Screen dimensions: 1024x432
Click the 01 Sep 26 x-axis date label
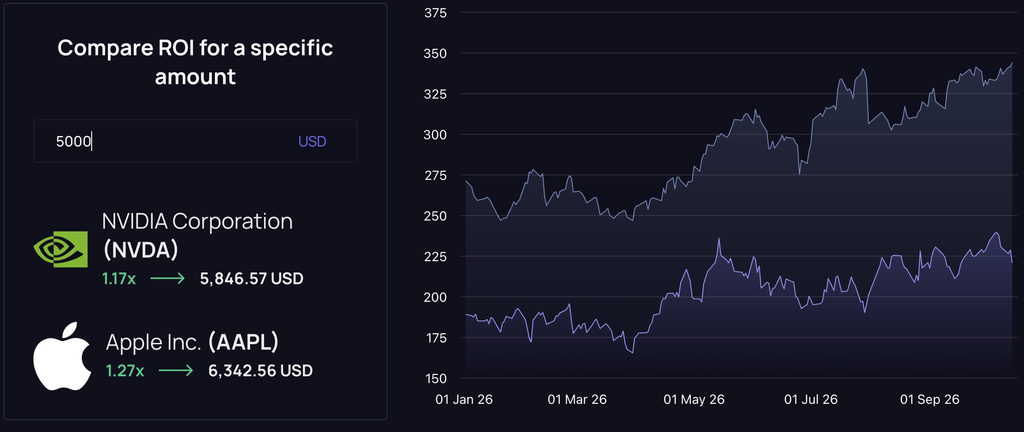tap(931, 399)
